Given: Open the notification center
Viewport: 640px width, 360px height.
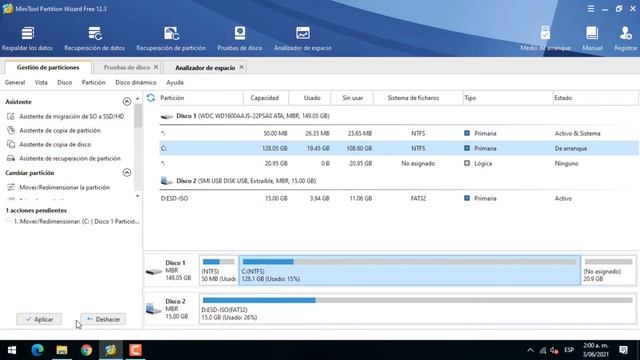Looking at the screenshot, I should (x=623, y=350).
